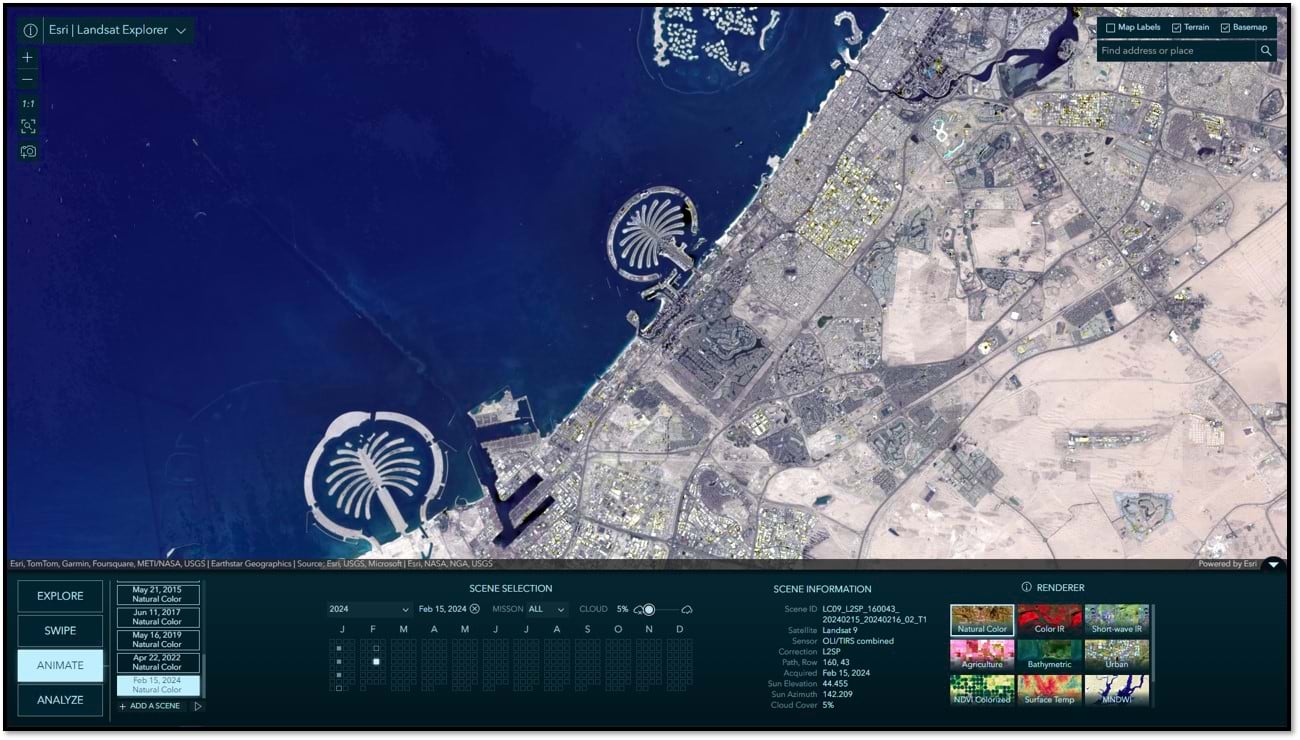The height and width of the screenshot is (740, 1300).
Task: Switch to the Explore mode
Action: 60,596
